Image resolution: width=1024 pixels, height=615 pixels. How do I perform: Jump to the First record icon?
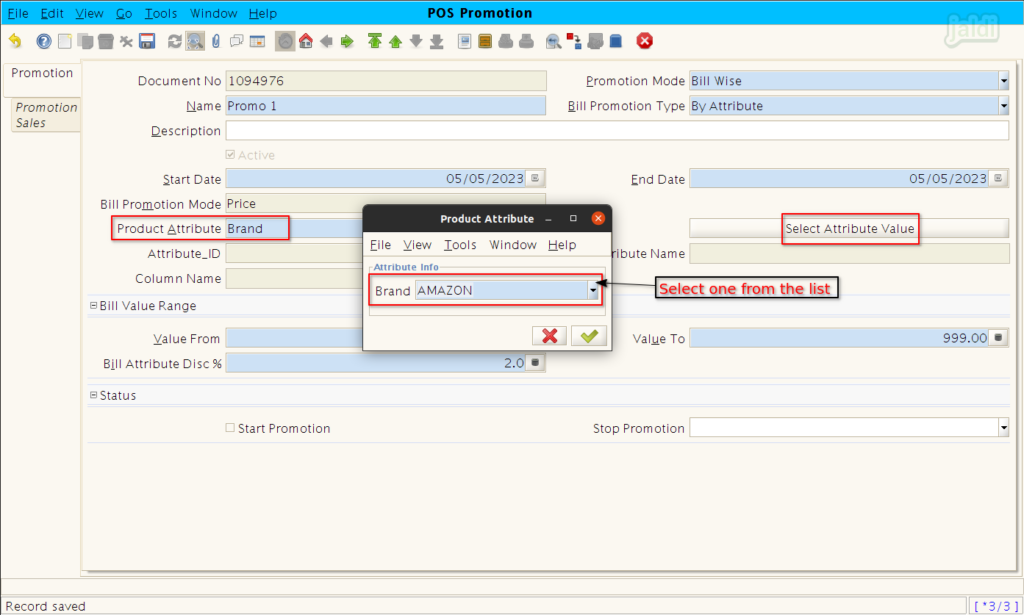[374, 41]
